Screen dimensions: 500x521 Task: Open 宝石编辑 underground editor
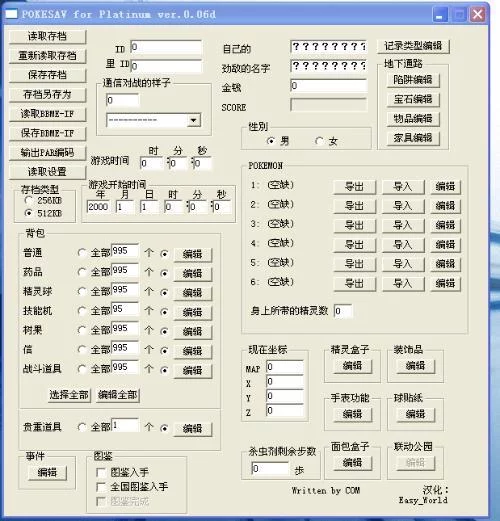413,99
